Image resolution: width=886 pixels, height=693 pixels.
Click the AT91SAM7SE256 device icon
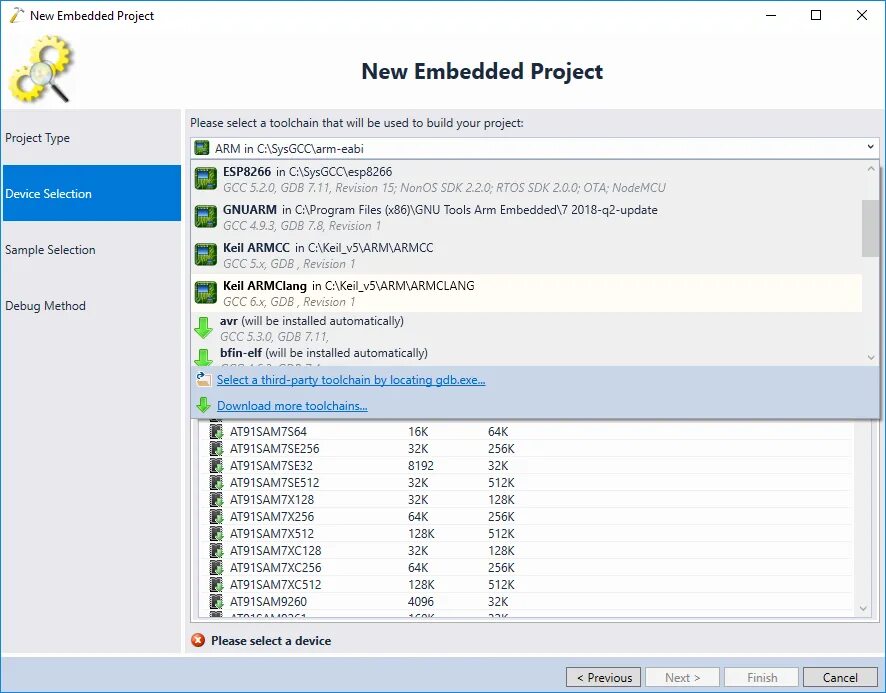[x=216, y=448]
